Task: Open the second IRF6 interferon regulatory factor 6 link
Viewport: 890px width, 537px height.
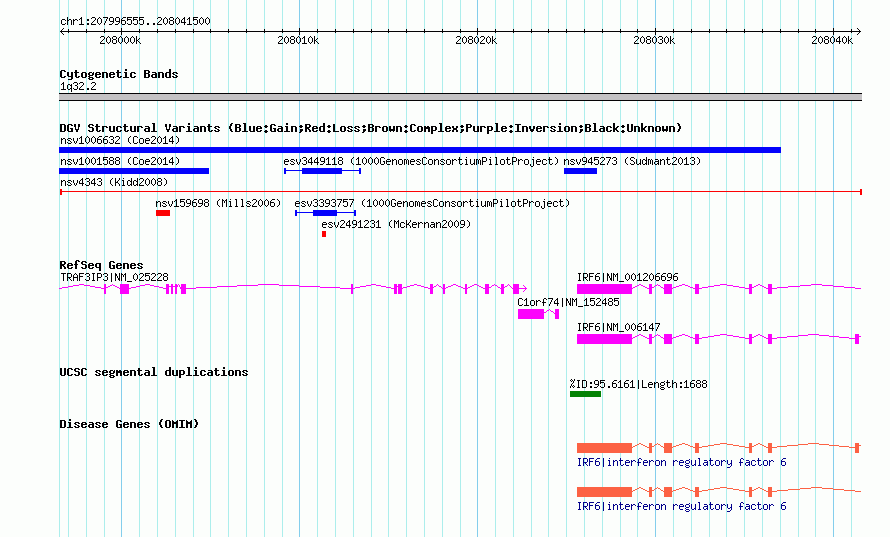Action: click(681, 506)
